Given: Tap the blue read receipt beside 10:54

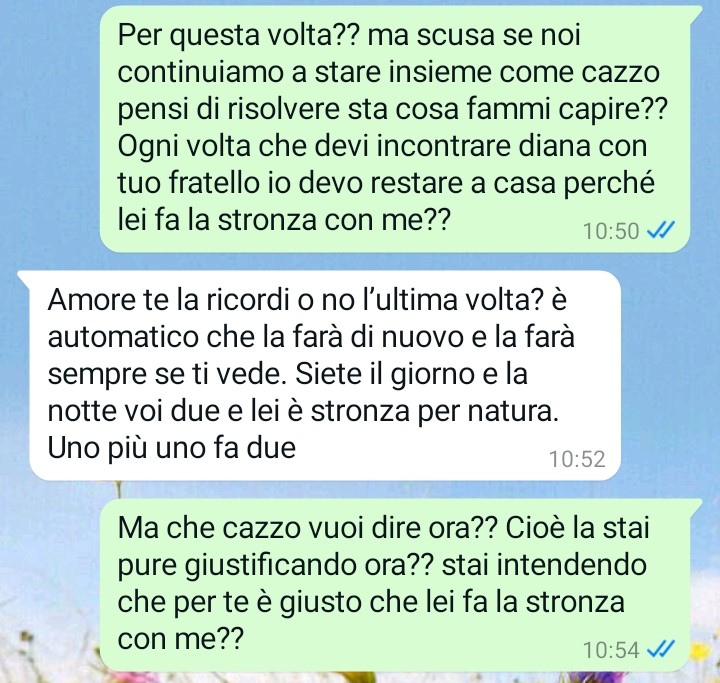Looking at the screenshot, I should [x=661, y=649].
